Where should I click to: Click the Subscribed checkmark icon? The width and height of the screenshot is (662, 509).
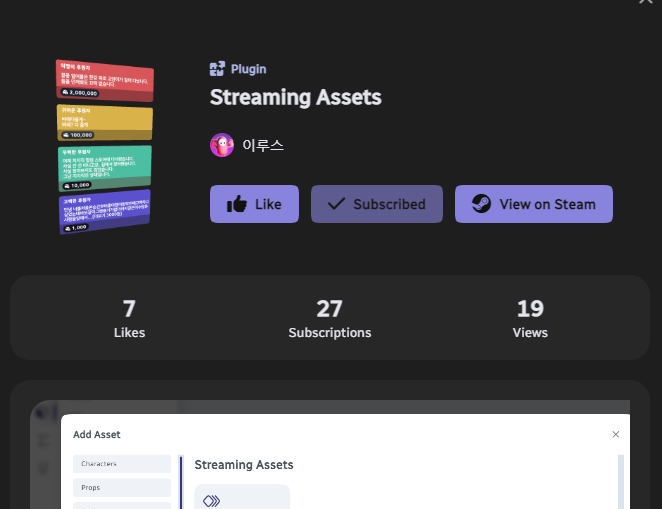[336, 204]
